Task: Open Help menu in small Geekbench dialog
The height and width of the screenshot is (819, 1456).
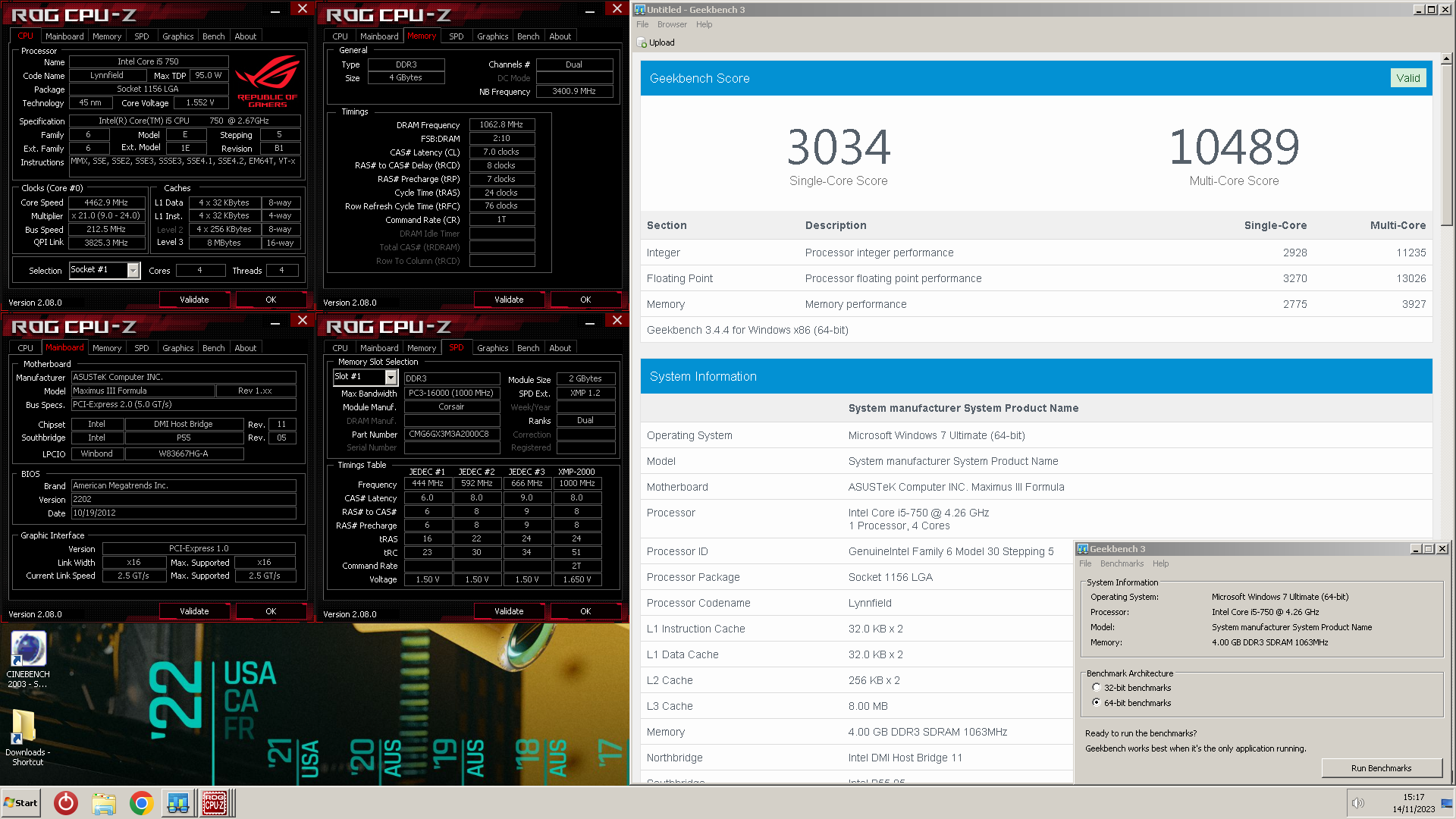Action: [1160, 563]
